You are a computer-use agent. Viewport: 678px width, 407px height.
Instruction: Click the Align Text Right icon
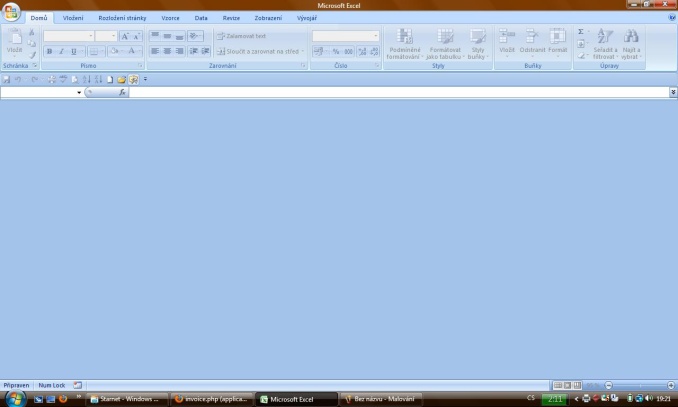179,51
